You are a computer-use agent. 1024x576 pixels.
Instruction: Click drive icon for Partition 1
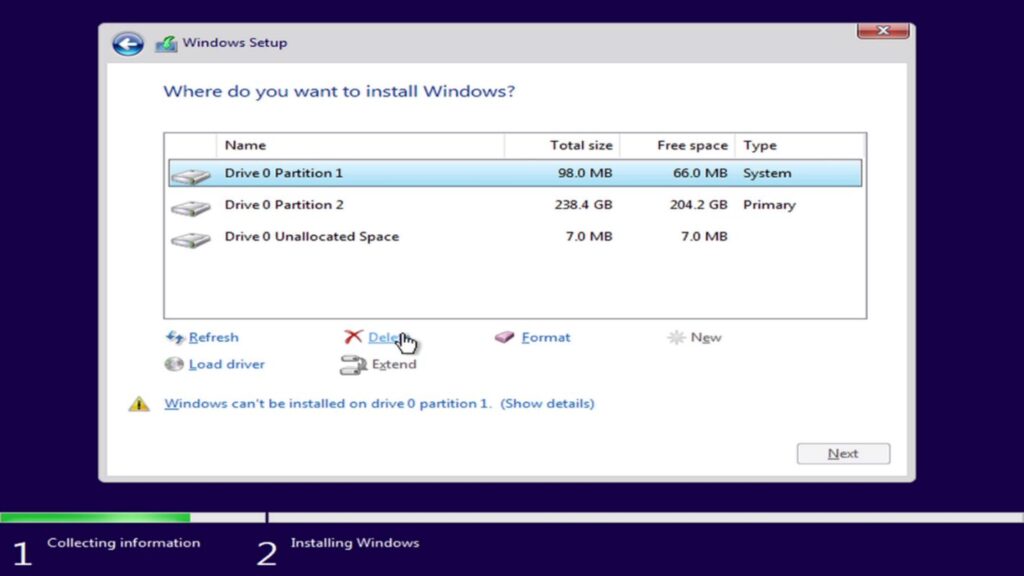(x=191, y=176)
